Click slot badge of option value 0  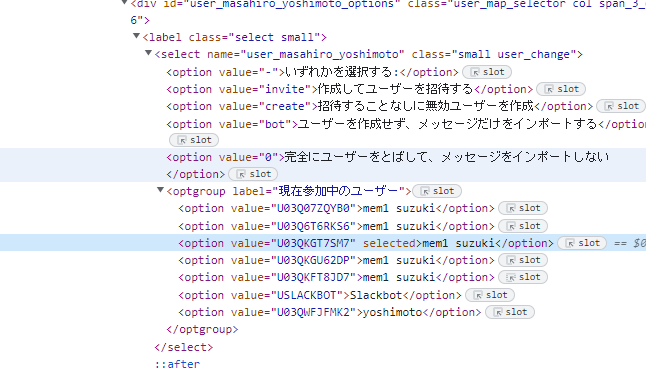coord(253,174)
